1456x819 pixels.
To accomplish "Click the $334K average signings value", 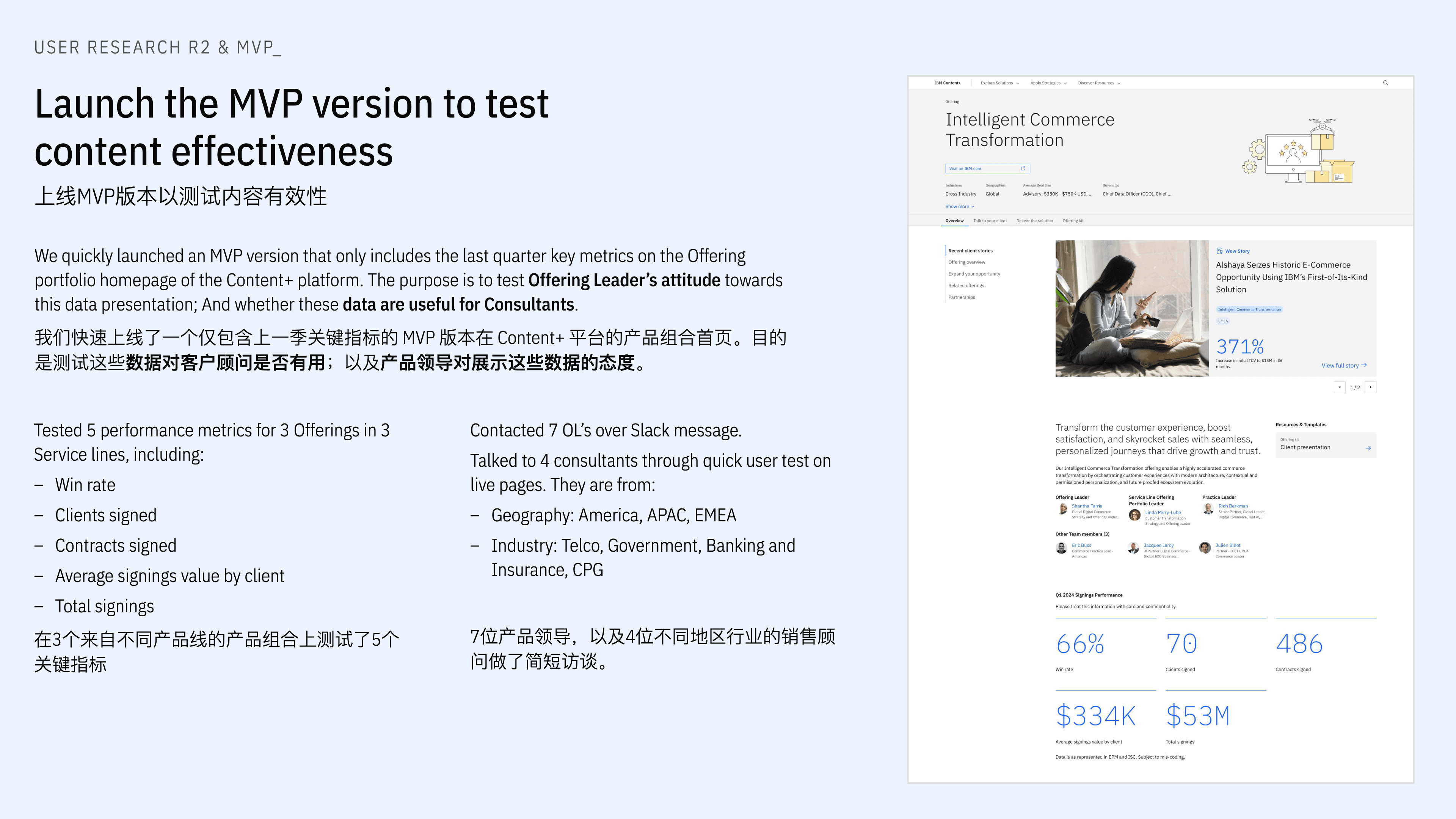I will click(1095, 716).
